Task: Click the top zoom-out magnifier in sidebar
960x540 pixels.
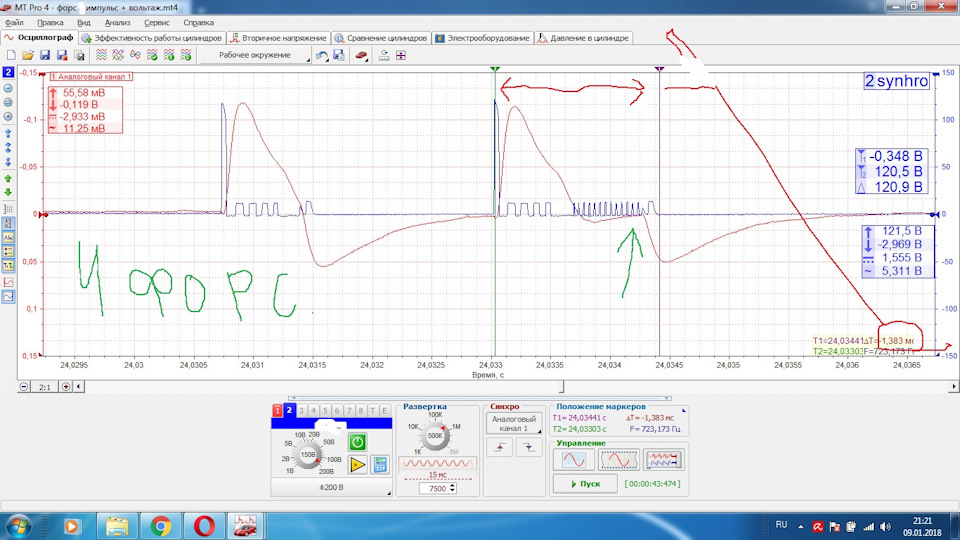Action: [x=8, y=88]
